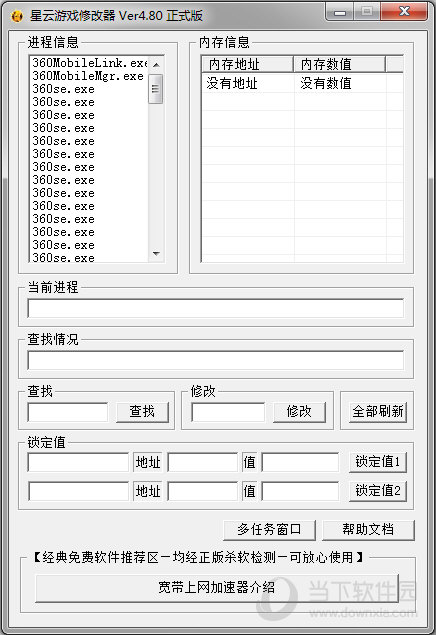
Task: Click process list scroll down arrow
Action: [x=156, y=254]
